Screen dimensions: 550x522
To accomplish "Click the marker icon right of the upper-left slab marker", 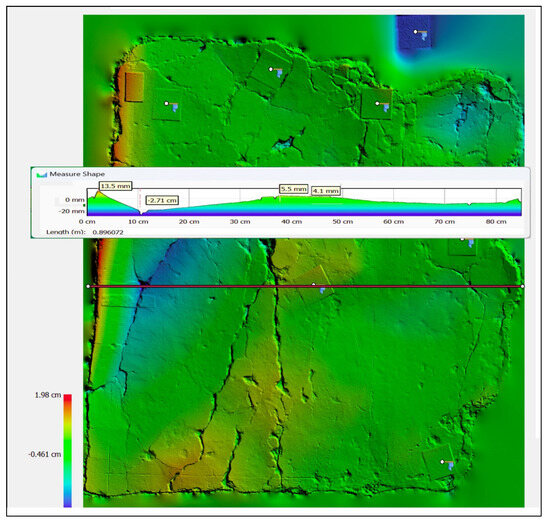I will [x=383, y=106].
